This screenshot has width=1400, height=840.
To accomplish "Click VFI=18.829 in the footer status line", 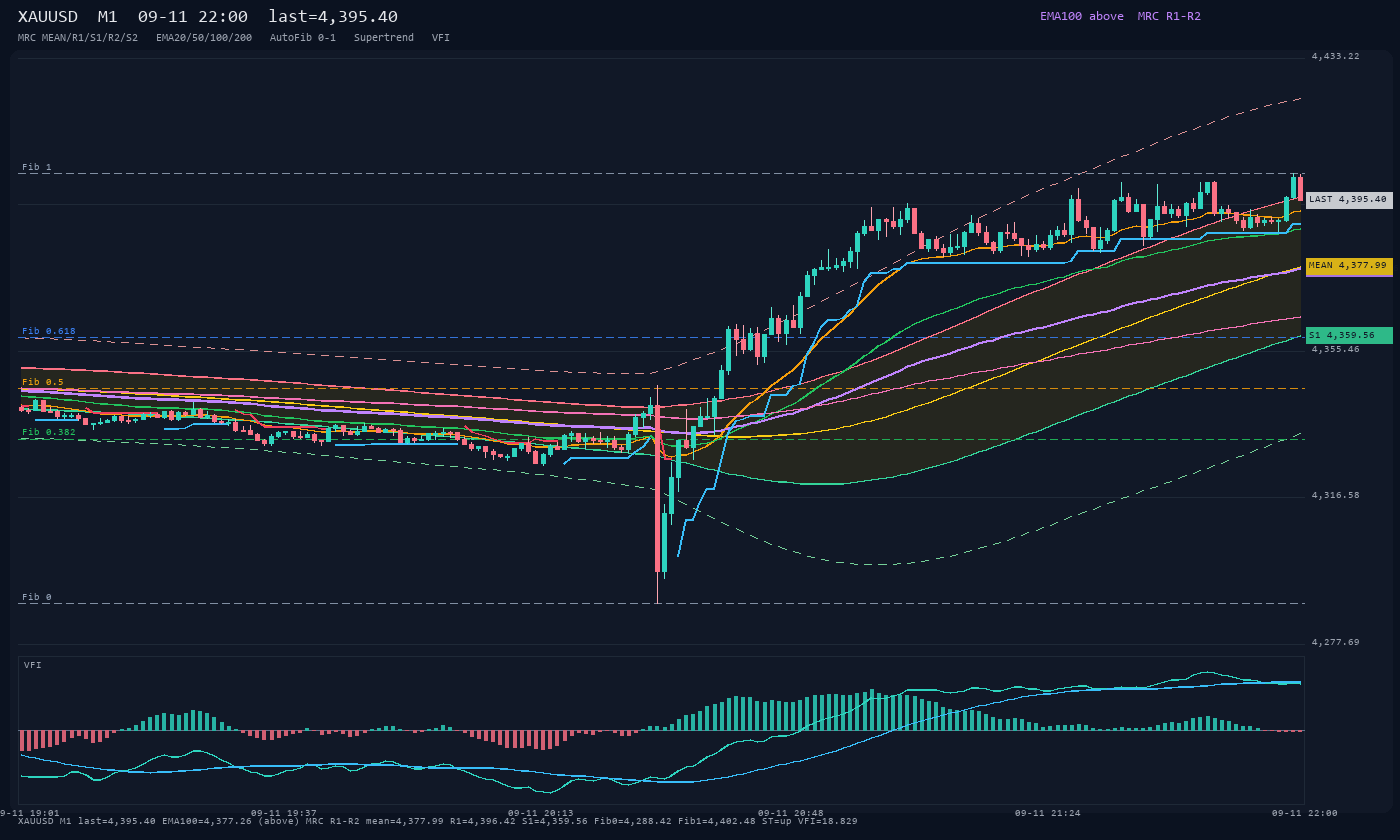I will [x=828, y=821].
